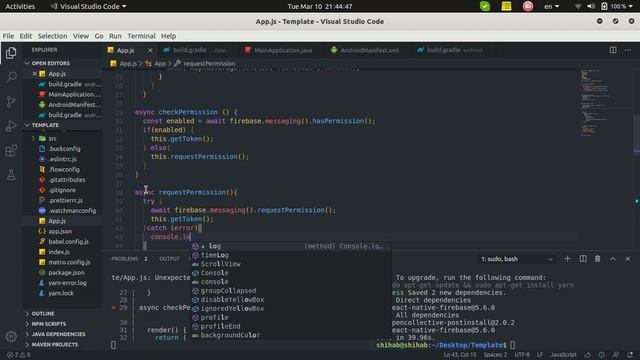
Task: Open editor More Actions menu
Action: point(628,50)
